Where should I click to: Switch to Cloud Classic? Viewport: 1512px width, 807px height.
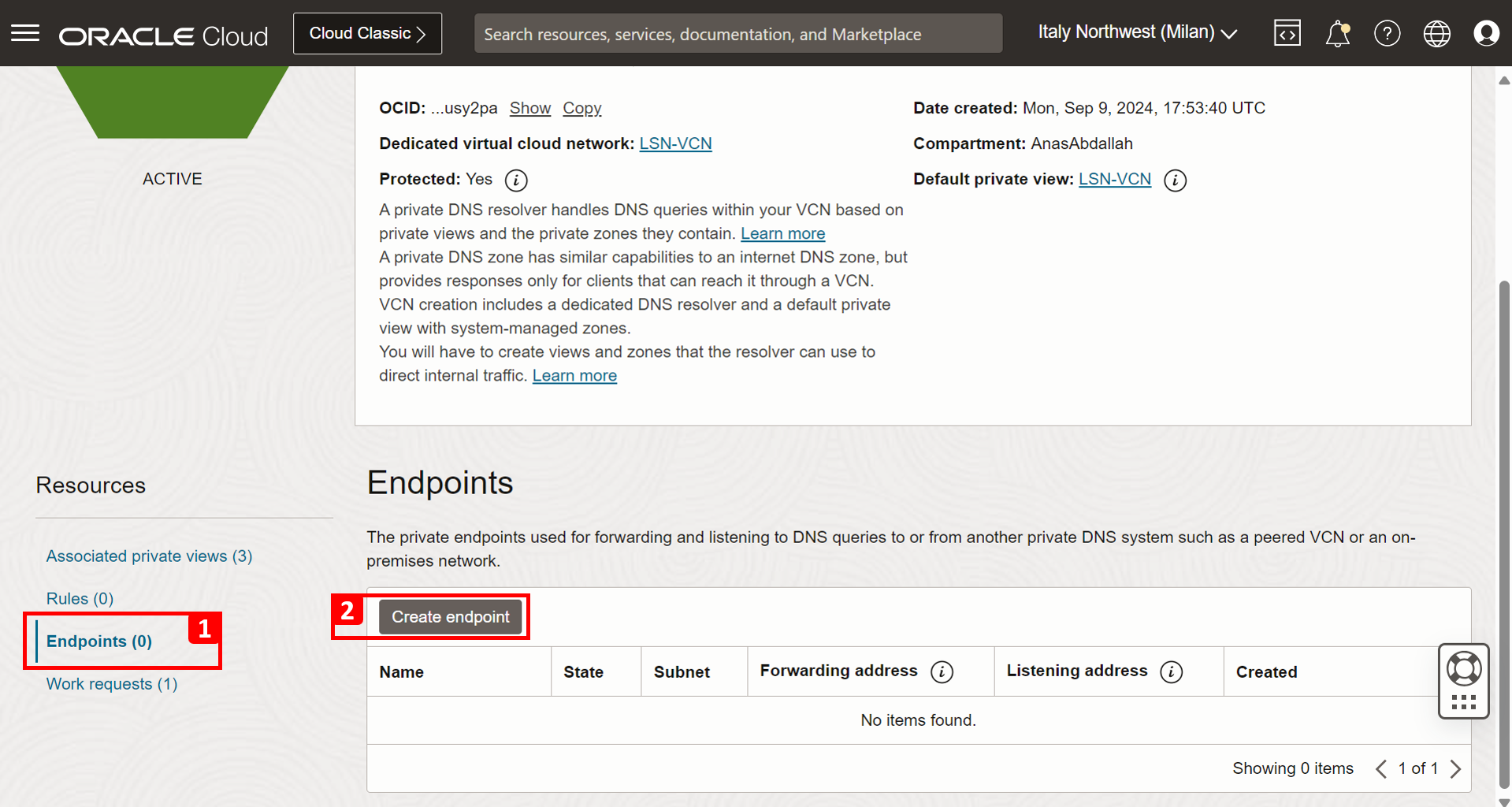point(367,33)
